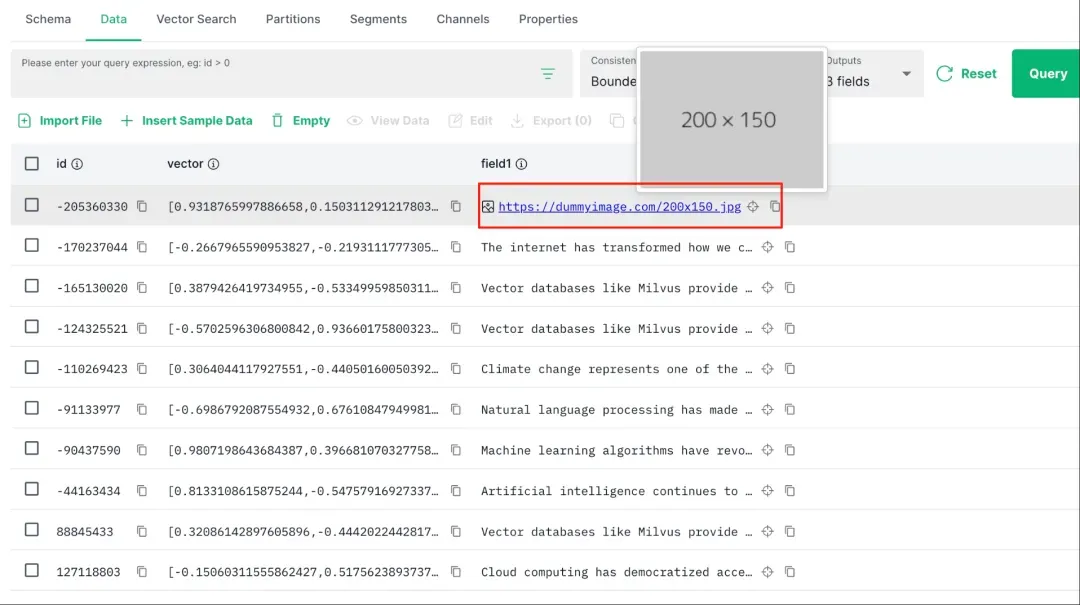Image resolution: width=1080 pixels, height=605 pixels.
Task: Click the 200 × 150 image preview
Action: pos(729,119)
